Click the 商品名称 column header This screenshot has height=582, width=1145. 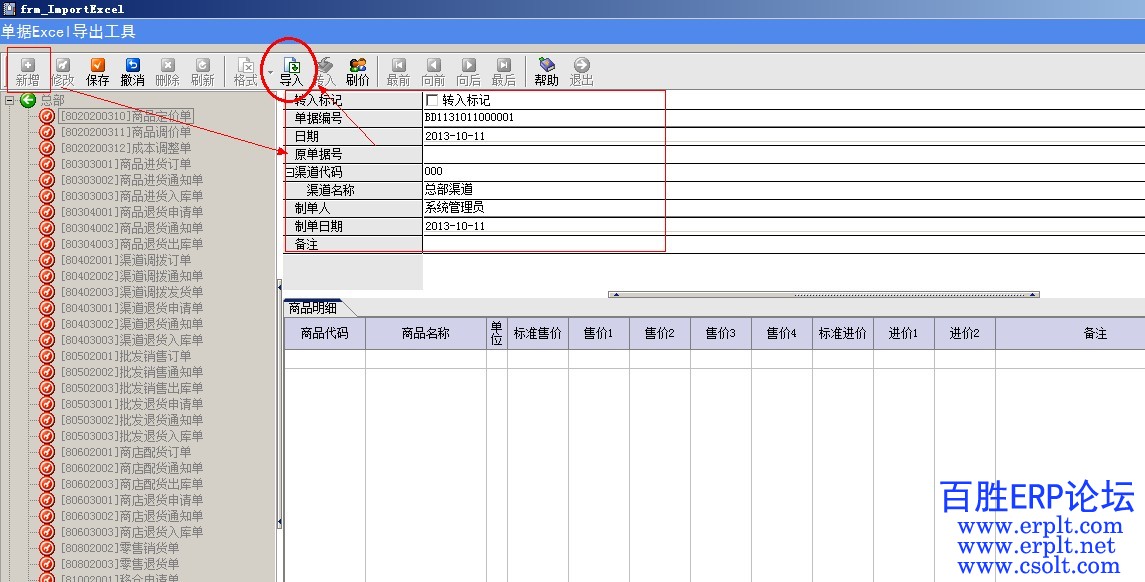coord(425,333)
